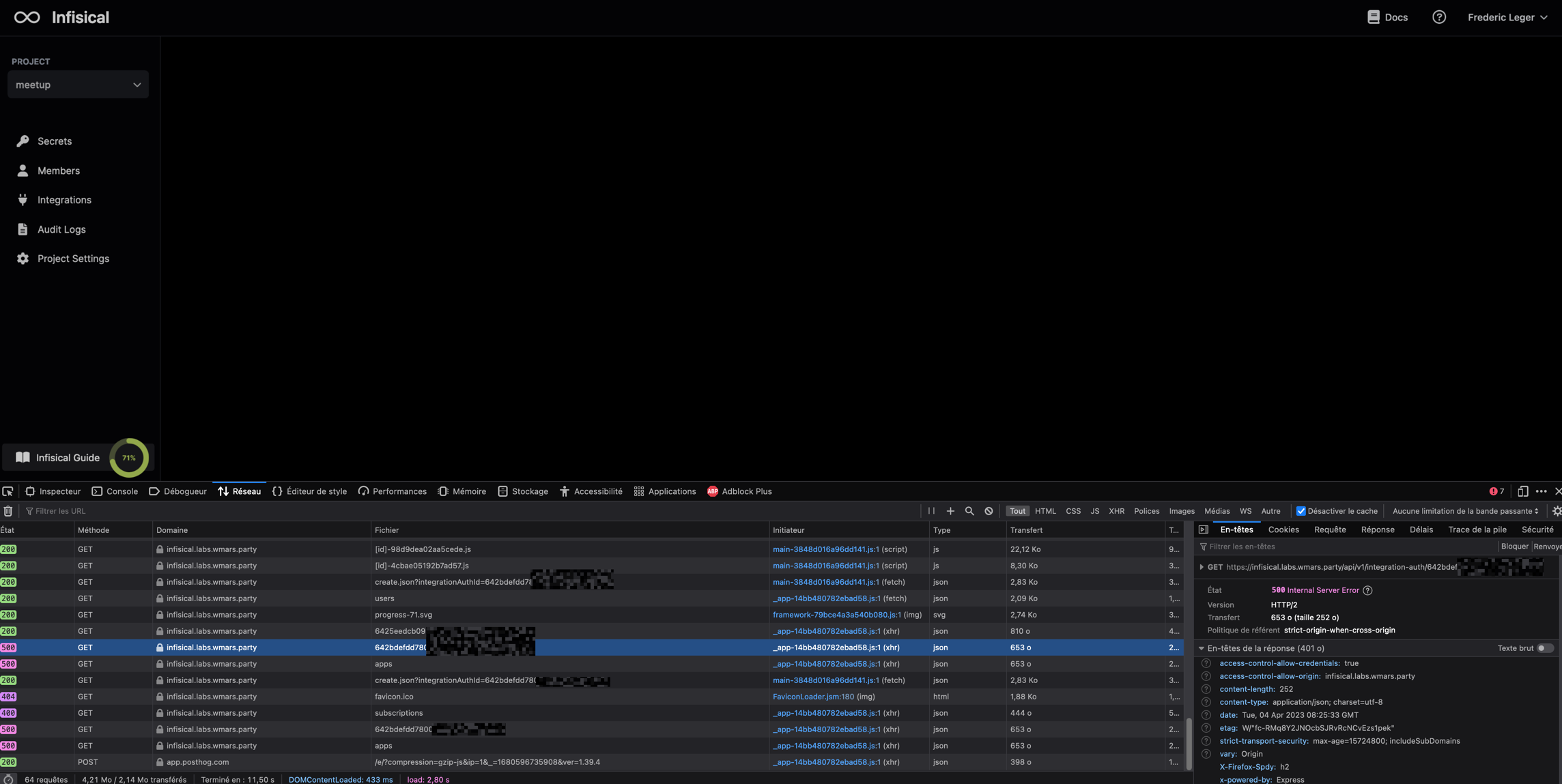Expand the GET request URL row
The image size is (1562, 784).
[1202, 567]
